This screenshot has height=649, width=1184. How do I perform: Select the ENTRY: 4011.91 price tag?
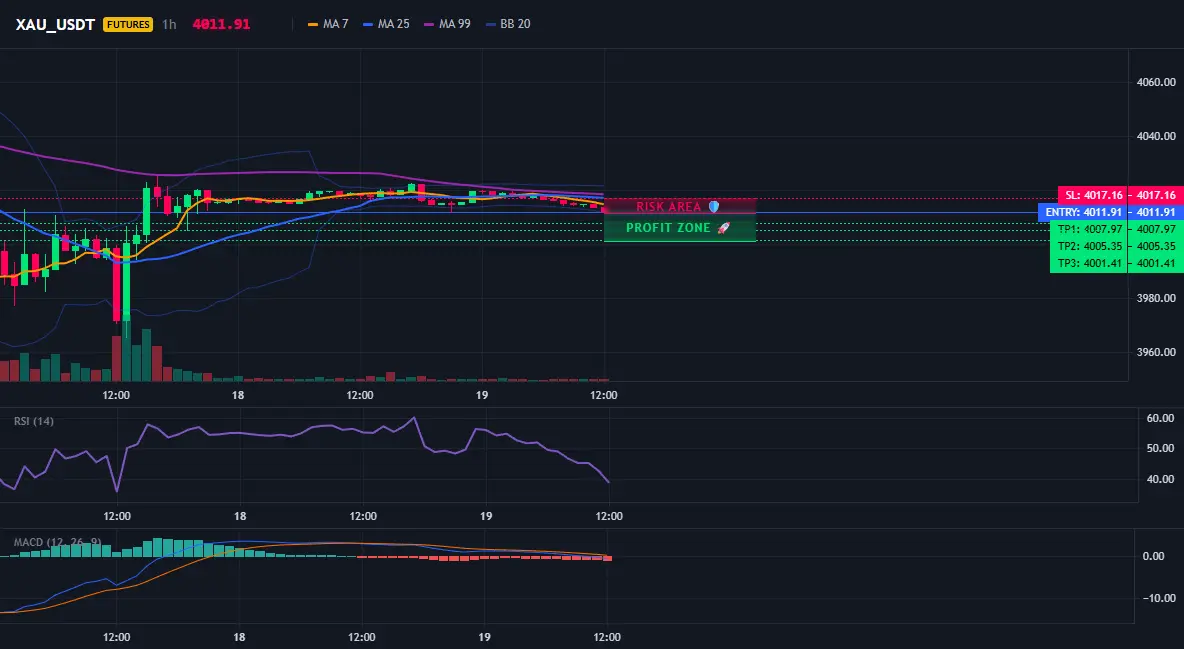pos(1083,212)
